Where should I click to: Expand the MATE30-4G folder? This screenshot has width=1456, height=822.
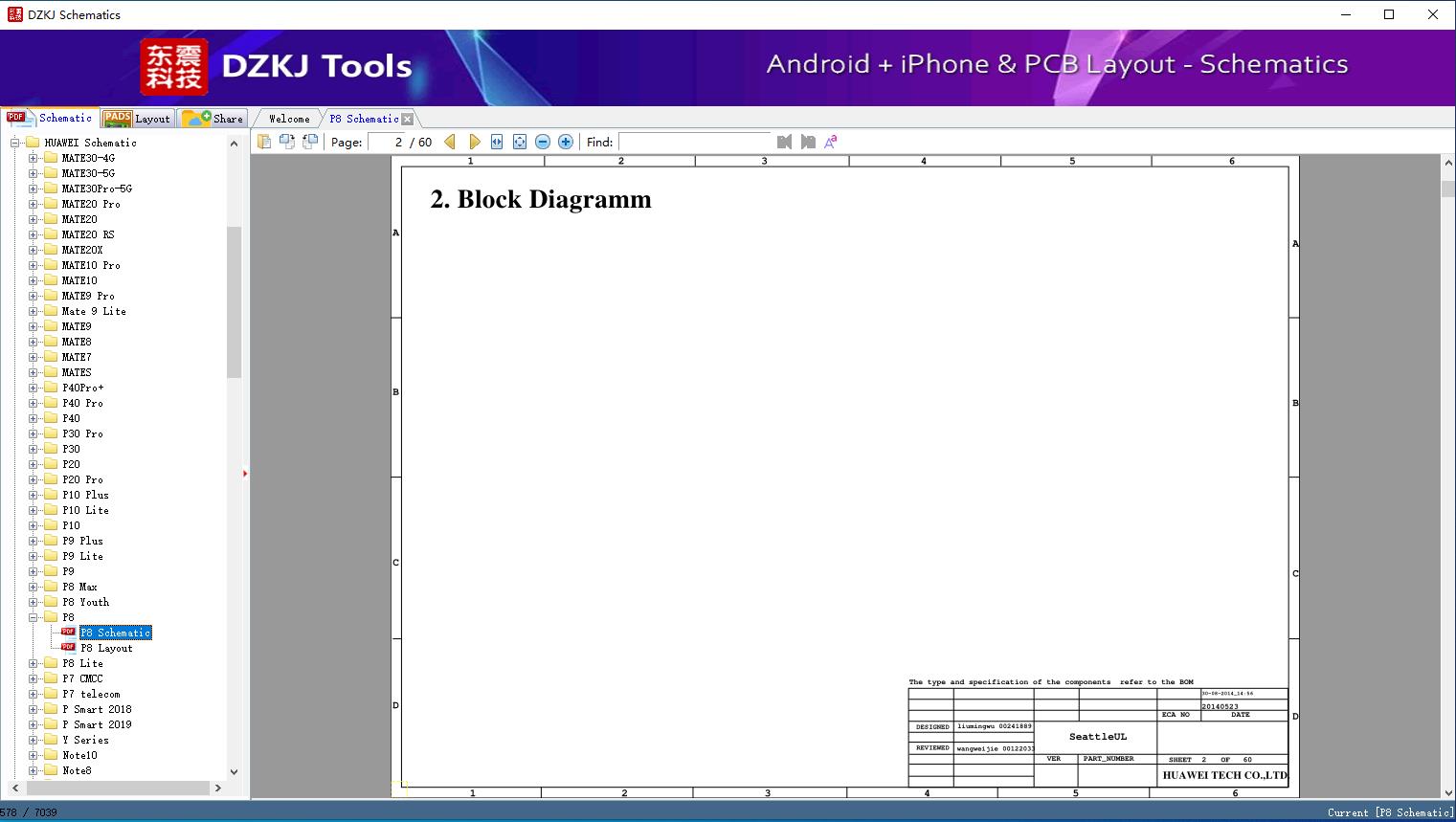34,158
